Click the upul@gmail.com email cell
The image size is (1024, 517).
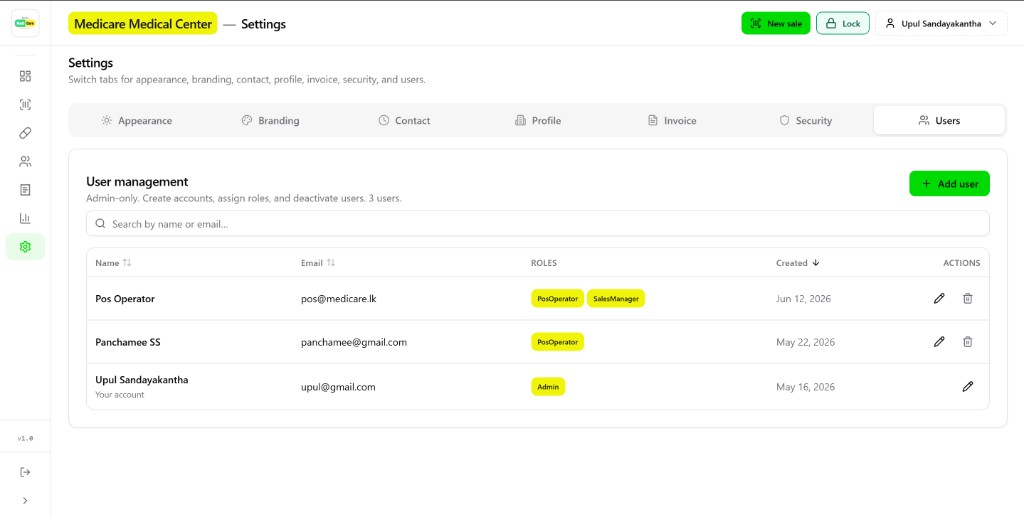coord(338,387)
